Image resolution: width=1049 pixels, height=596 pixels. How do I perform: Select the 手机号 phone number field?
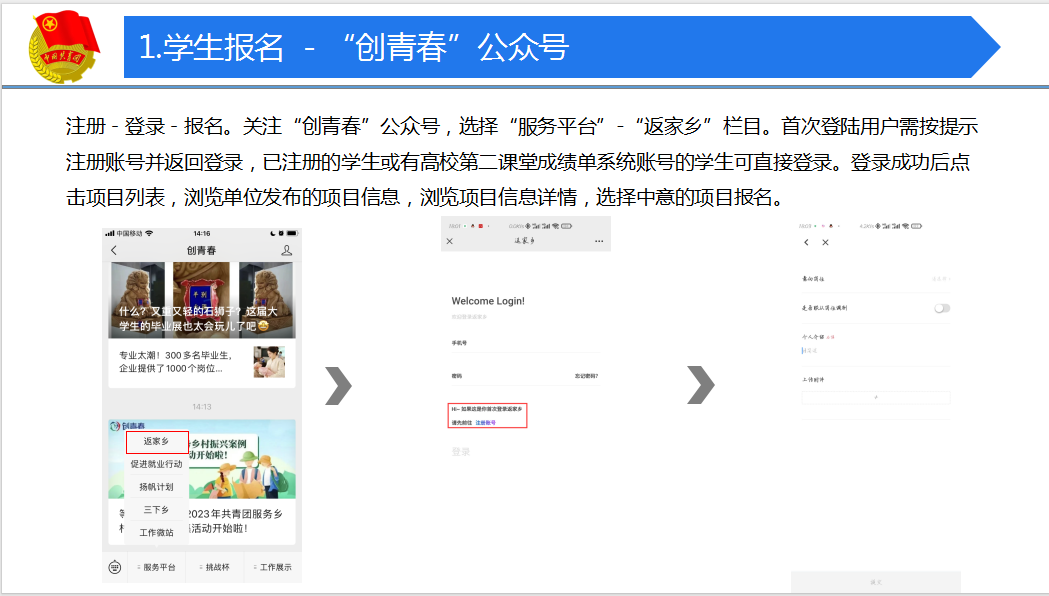coord(525,343)
